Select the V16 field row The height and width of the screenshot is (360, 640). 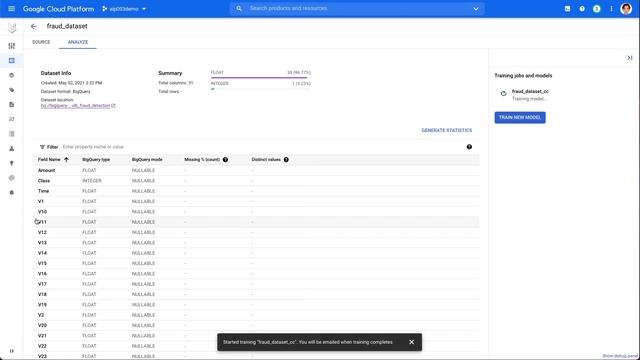click(256, 274)
